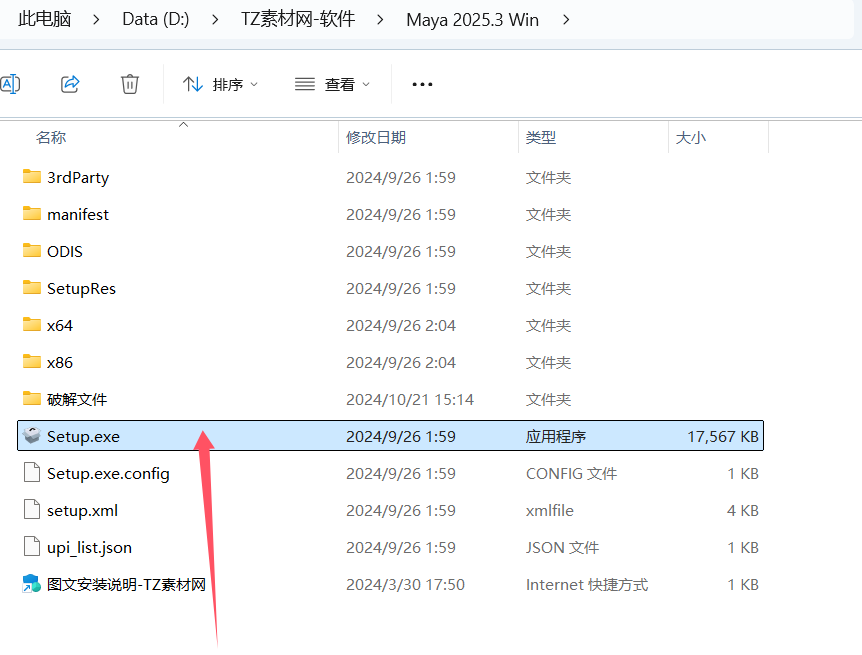Screen dimensions: 862x655
Task: Open the three-dot more options menu
Action: (422, 84)
